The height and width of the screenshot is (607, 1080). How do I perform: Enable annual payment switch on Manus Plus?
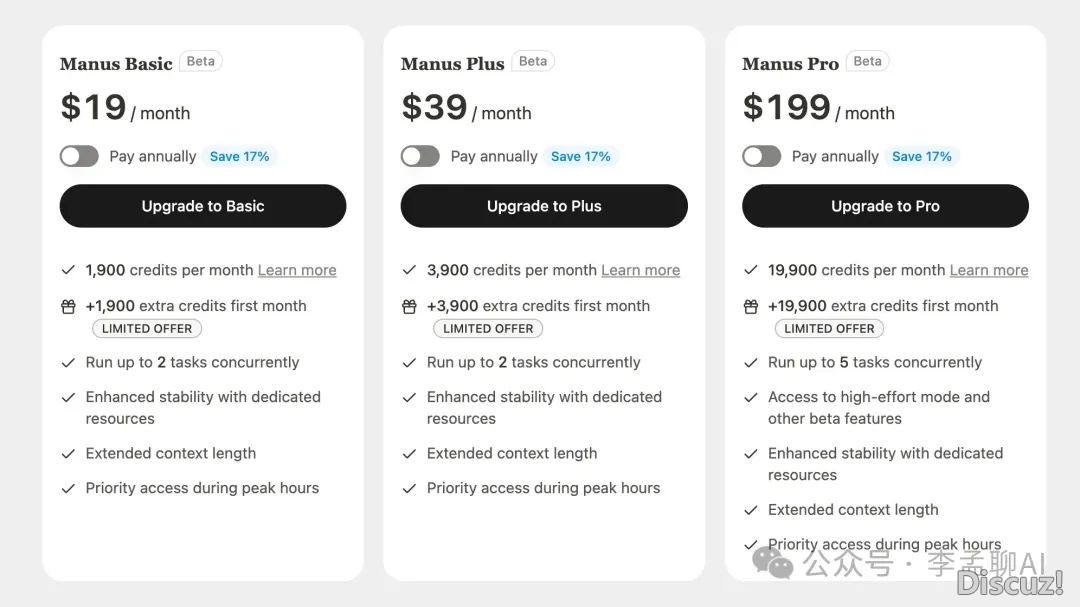click(x=420, y=156)
